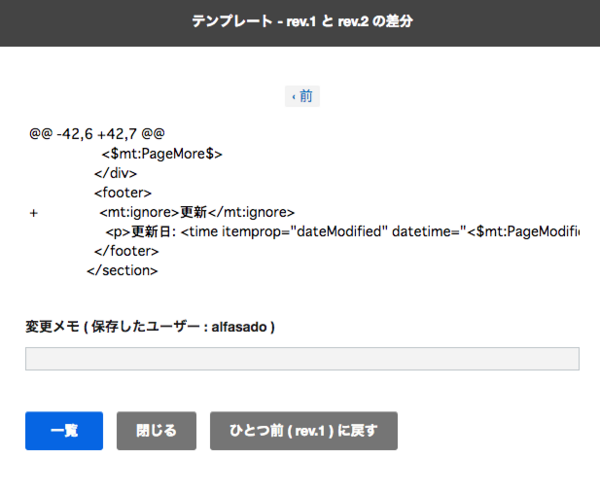600x493 pixels.
Task: Select the @@ -42,6 +42,7 @@ hunk header
Action: click(x=97, y=134)
